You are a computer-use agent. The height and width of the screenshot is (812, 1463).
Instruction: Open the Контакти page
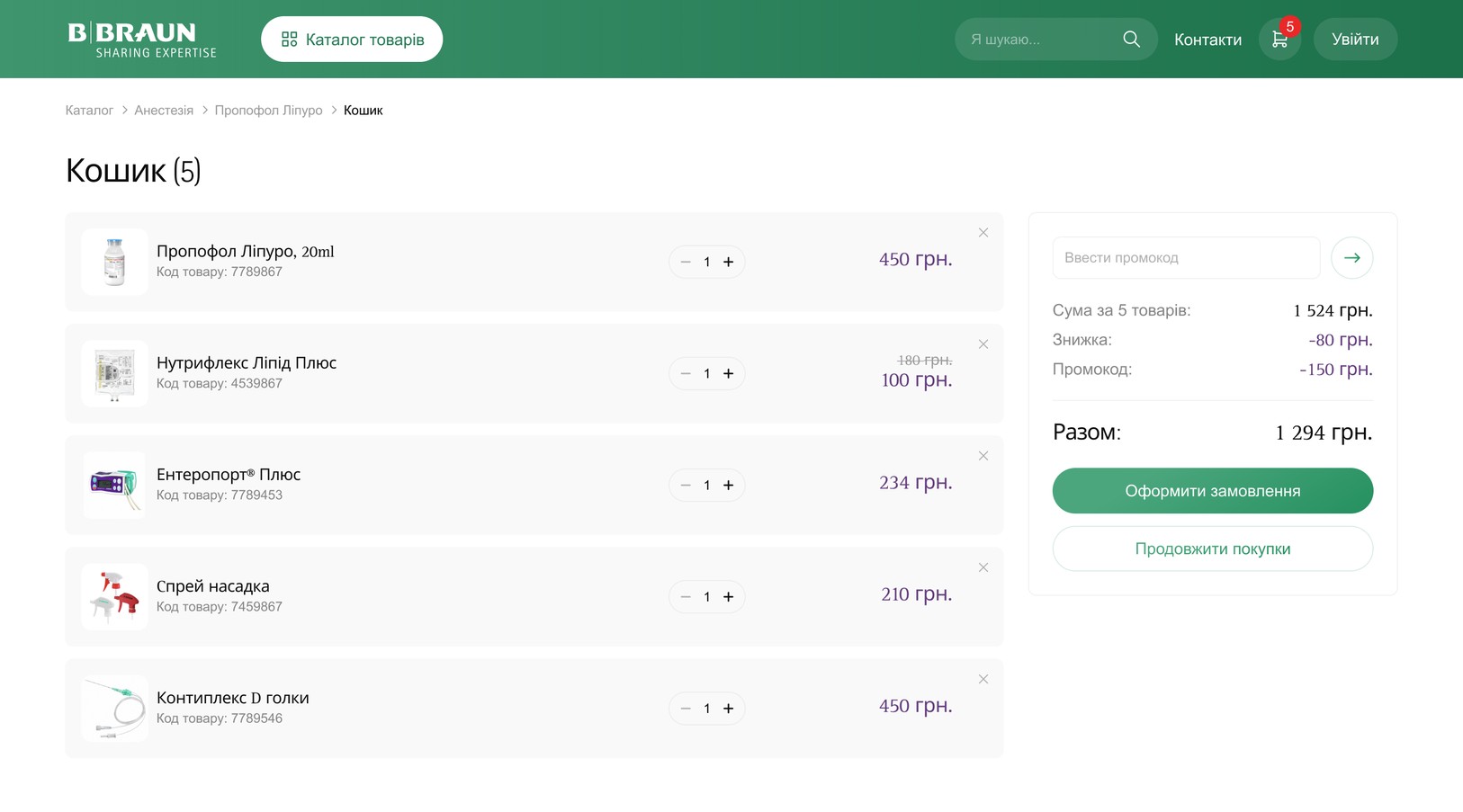(x=1207, y=40)
